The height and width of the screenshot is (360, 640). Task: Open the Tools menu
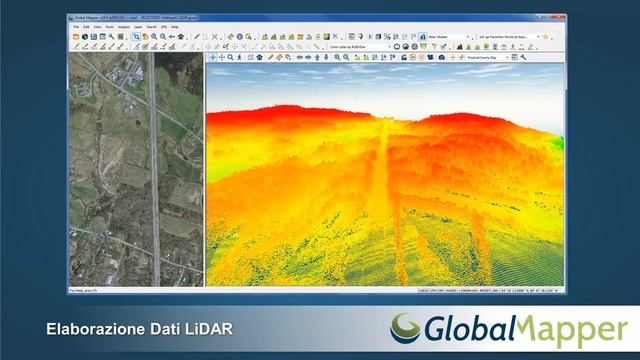point(109,27)
